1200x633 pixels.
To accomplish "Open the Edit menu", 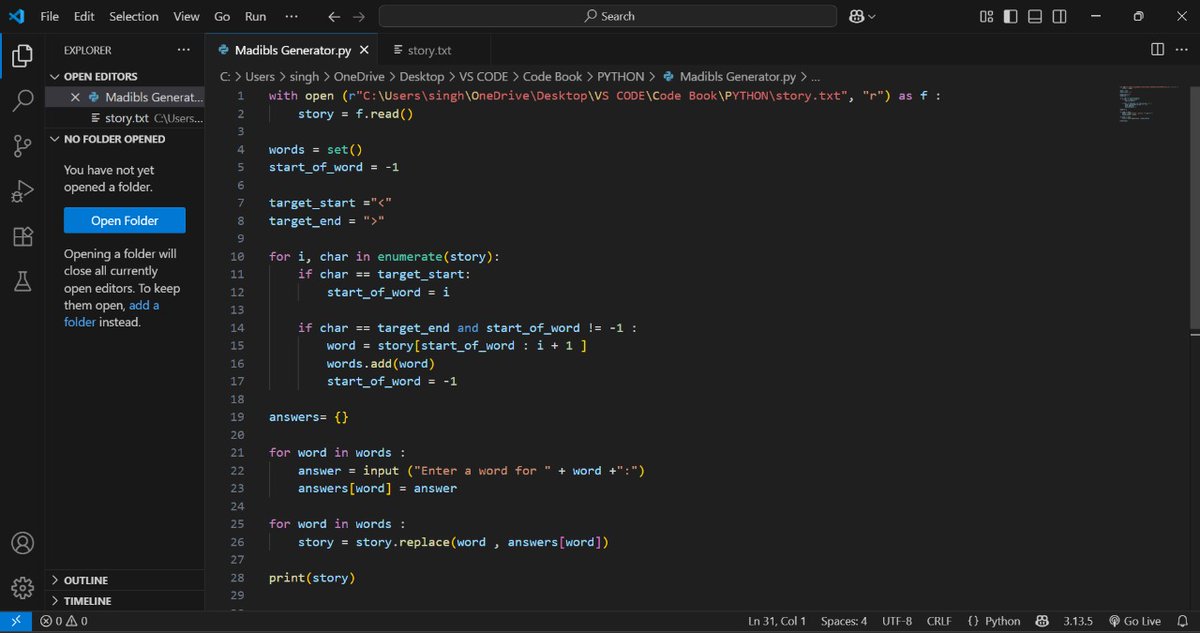I will (x=84, y=16).
